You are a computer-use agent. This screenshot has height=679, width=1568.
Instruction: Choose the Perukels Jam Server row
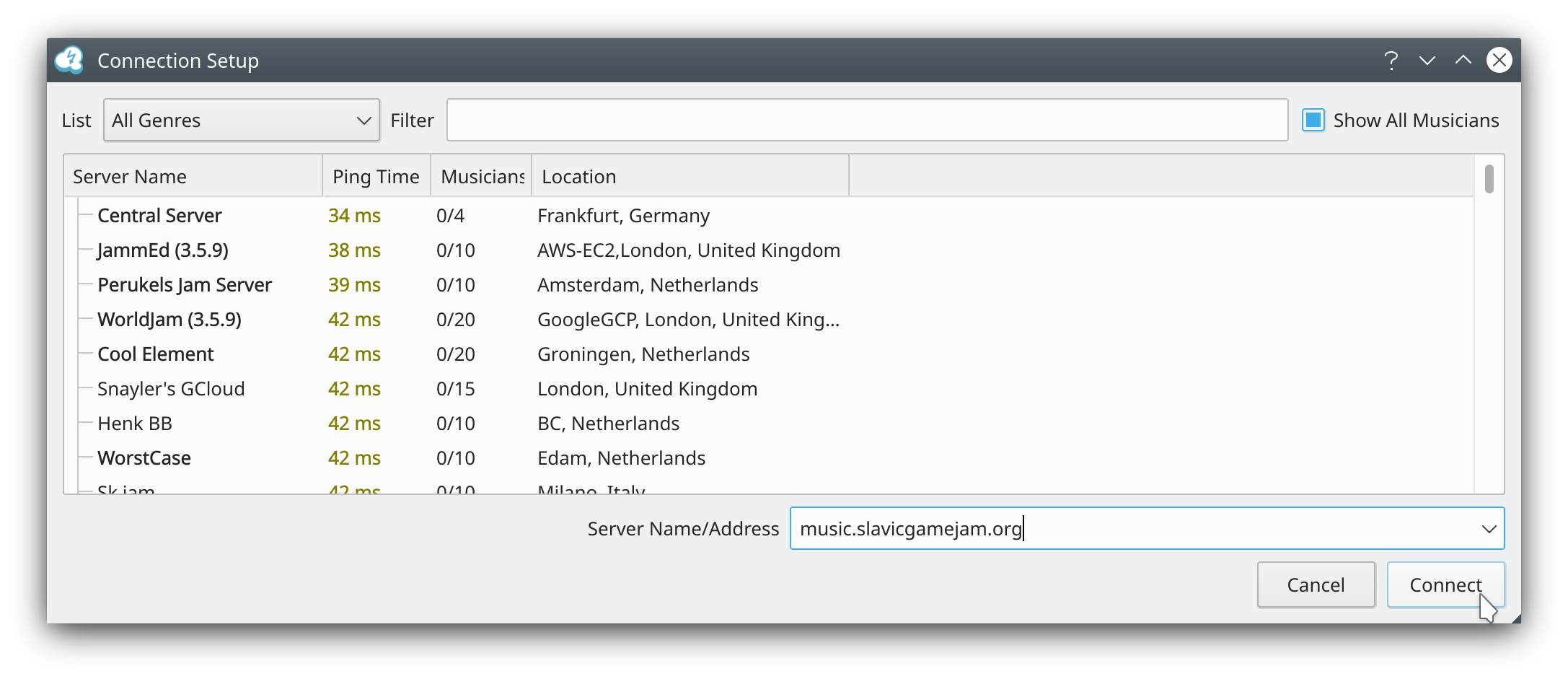tap(185, 285)
